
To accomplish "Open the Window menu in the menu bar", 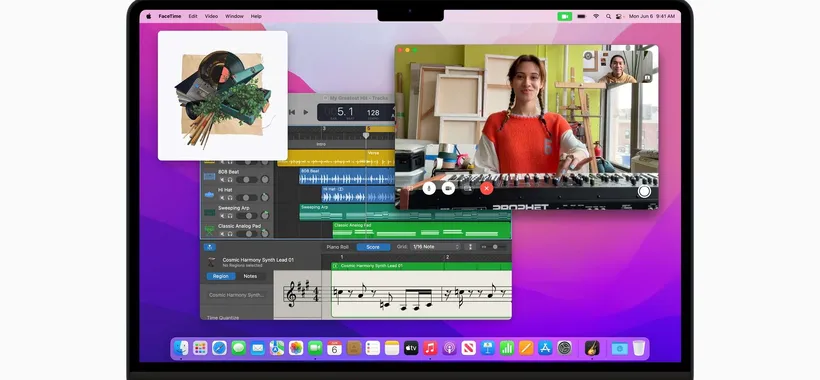I will pos(234,16).
